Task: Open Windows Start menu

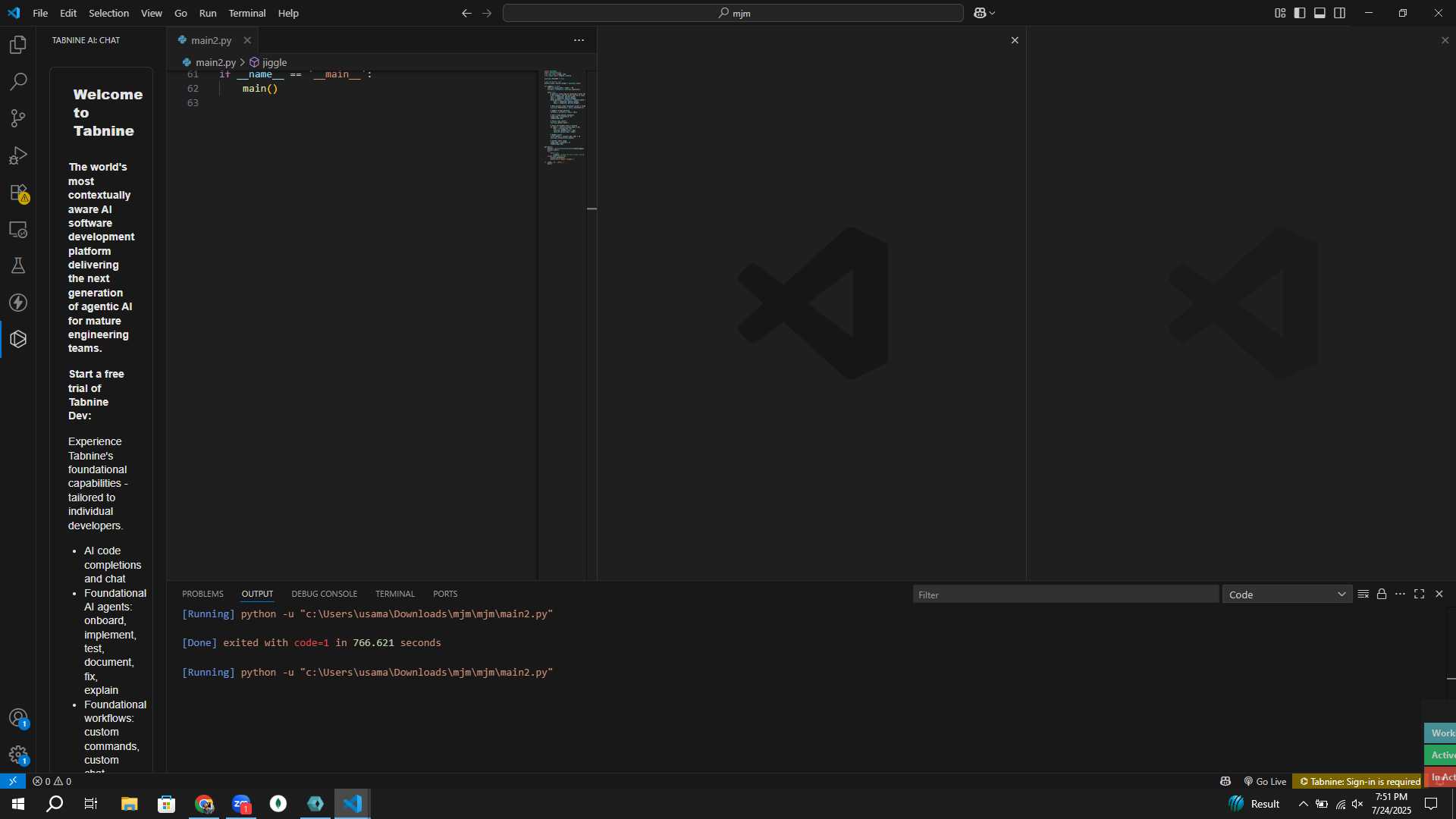Action: click(x=18, y=804)
